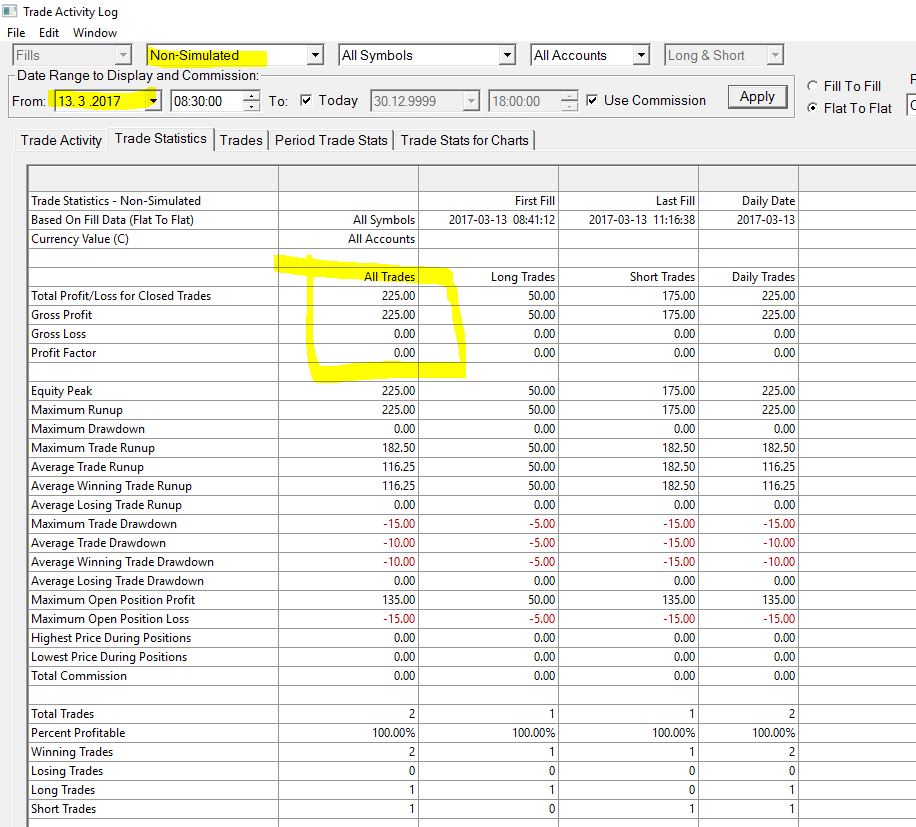This screenshot has height=827, width=916.
Task: Click the Currency Value (C) row label
Action: (x=80, y=239)
